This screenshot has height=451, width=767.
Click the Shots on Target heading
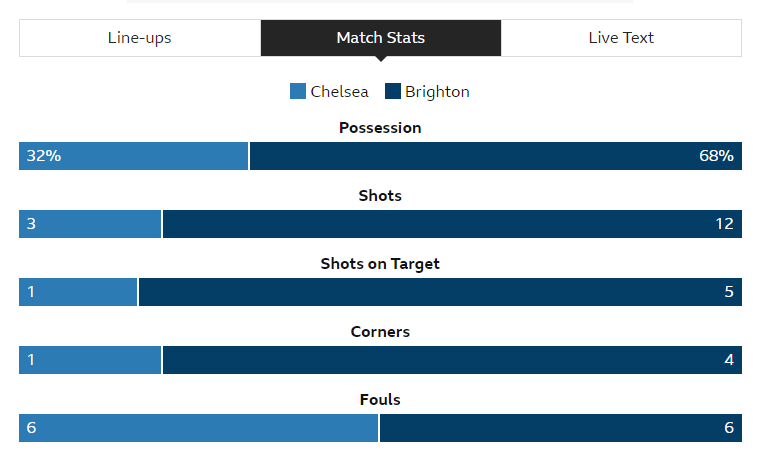(x=380, y=264)
